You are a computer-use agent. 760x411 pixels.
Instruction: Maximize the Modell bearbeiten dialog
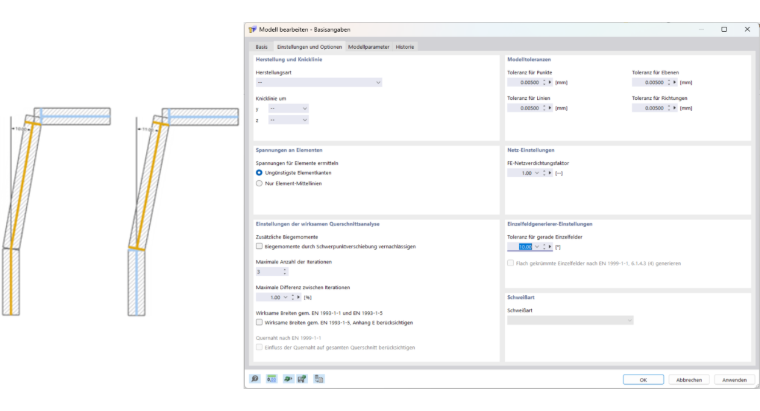[724, 30]
